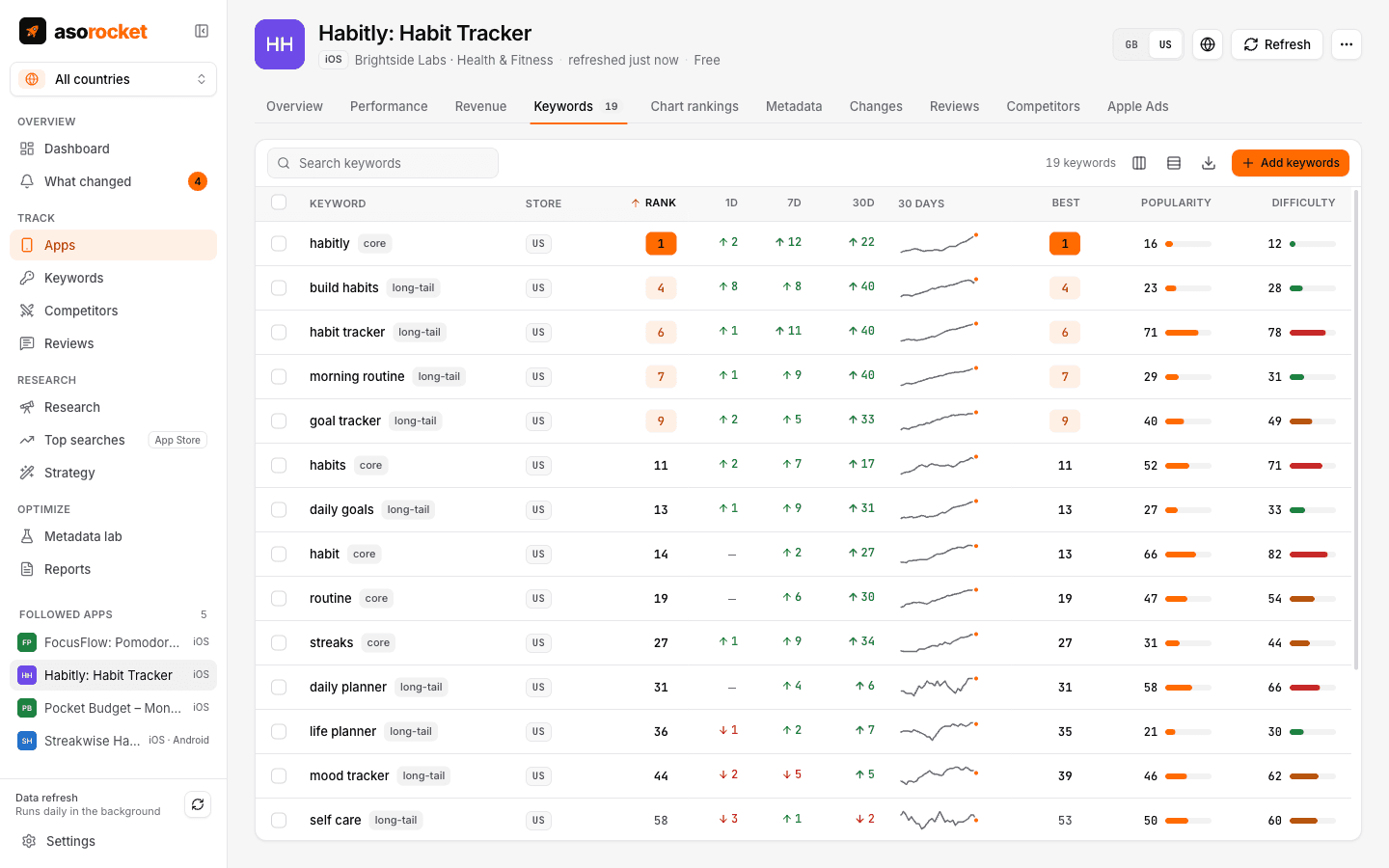The height and width of the screenshot is (868, 1389).
Task: Open the globe country selector icon
Action: (x=1208, y=44)
